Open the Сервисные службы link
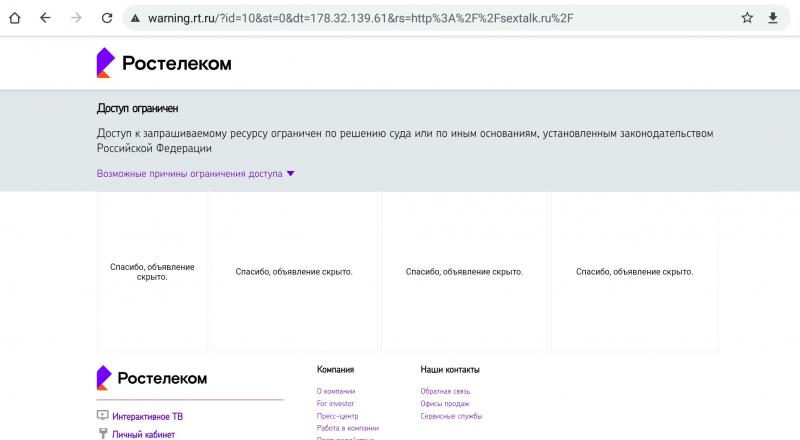Screen dimensions: 800x440 coord(451,416)
